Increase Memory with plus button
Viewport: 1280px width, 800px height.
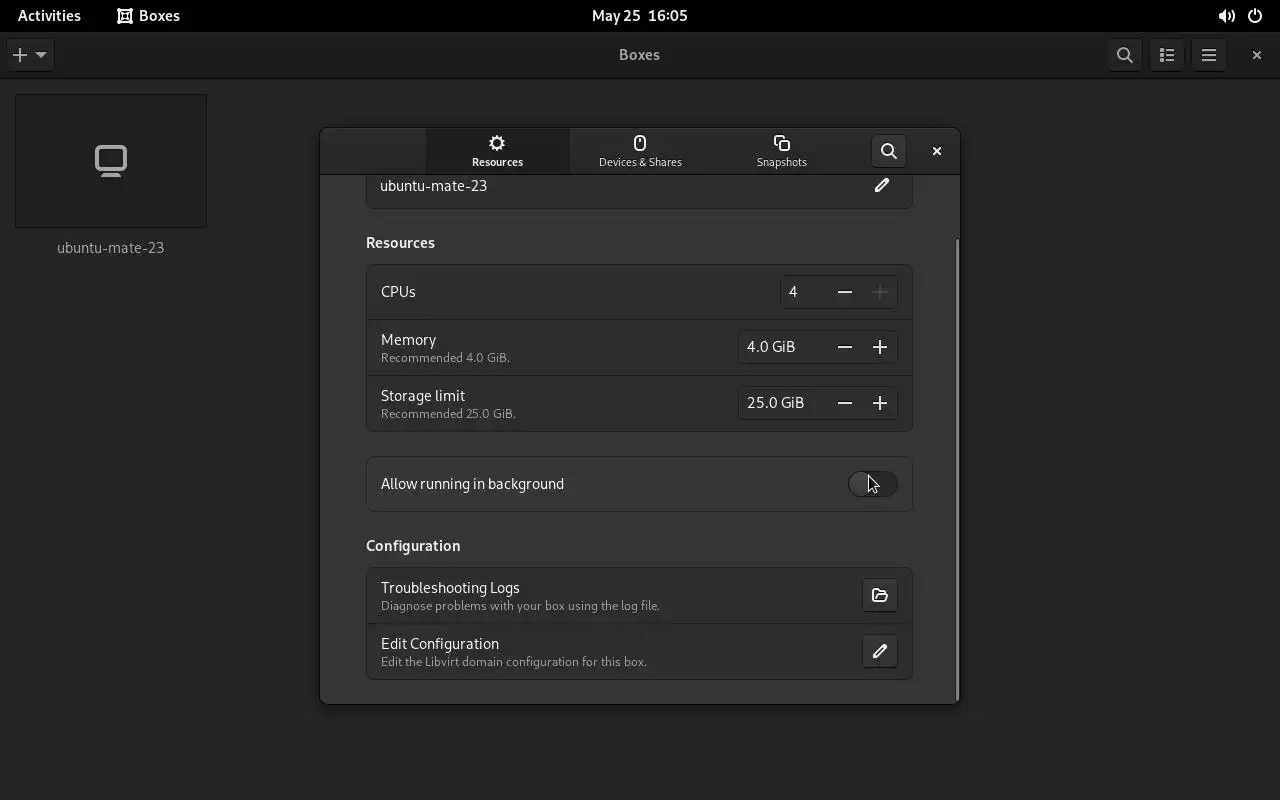click(x=880, y=347)
